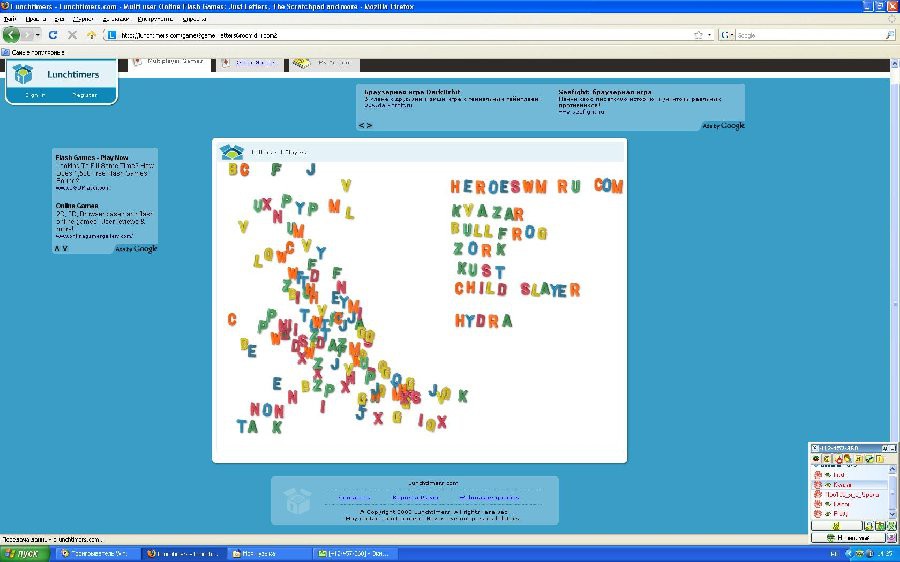Click the wide yellow-icon button in messenger
The width and height of the screenshot is (900, 562).
836,525
